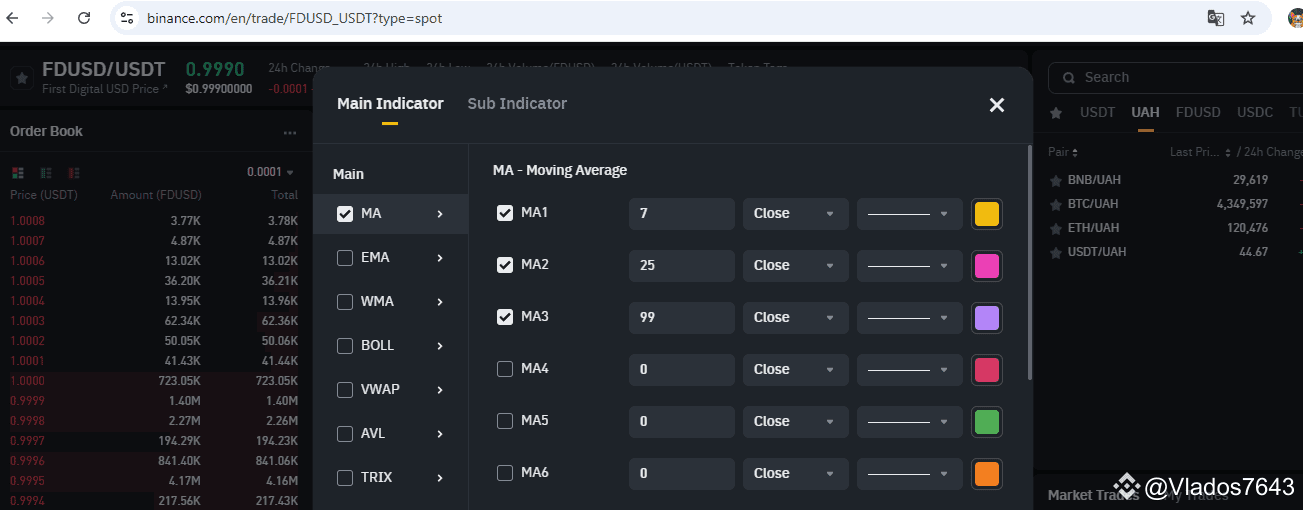Select the FDUSD market tab
1303x510 pixels.
point(1198,112)
